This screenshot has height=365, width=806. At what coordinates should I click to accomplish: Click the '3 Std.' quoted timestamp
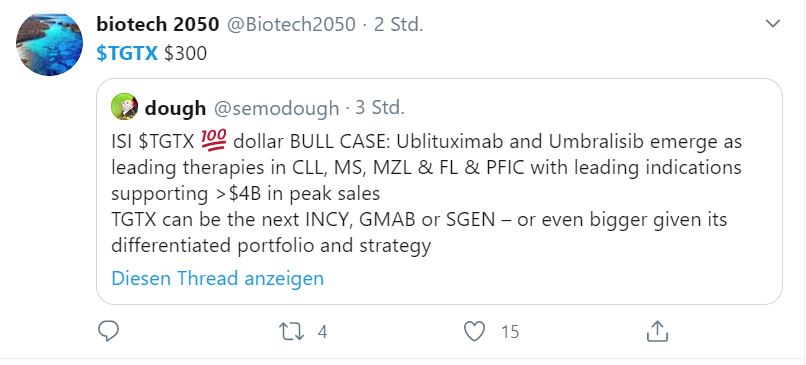click(x=380, y=108)
